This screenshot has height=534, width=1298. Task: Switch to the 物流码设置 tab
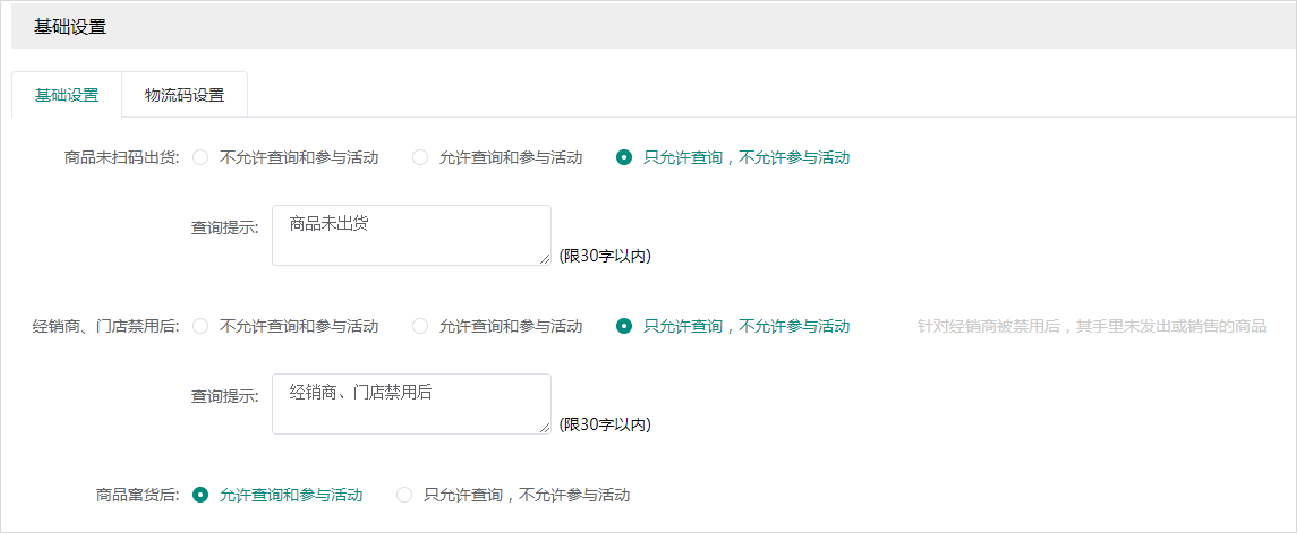184,95
